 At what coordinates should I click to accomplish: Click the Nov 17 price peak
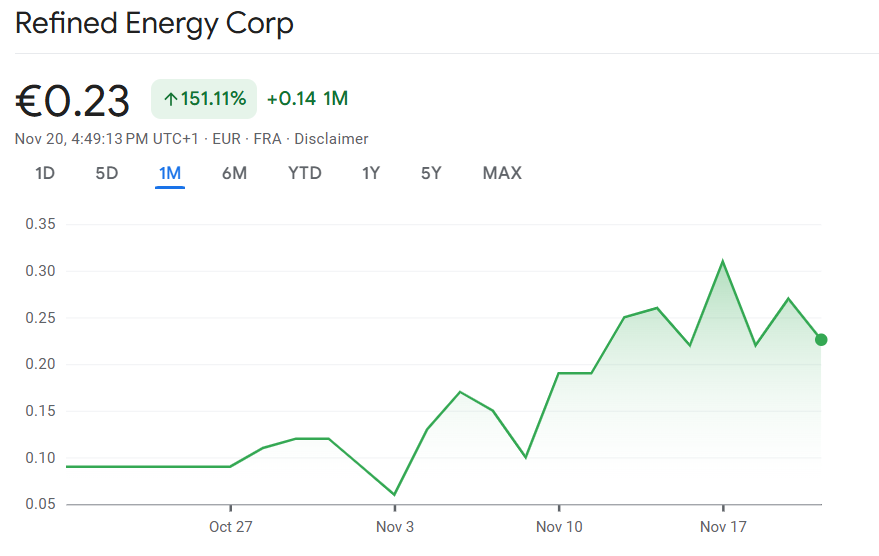tap(722, 262)
